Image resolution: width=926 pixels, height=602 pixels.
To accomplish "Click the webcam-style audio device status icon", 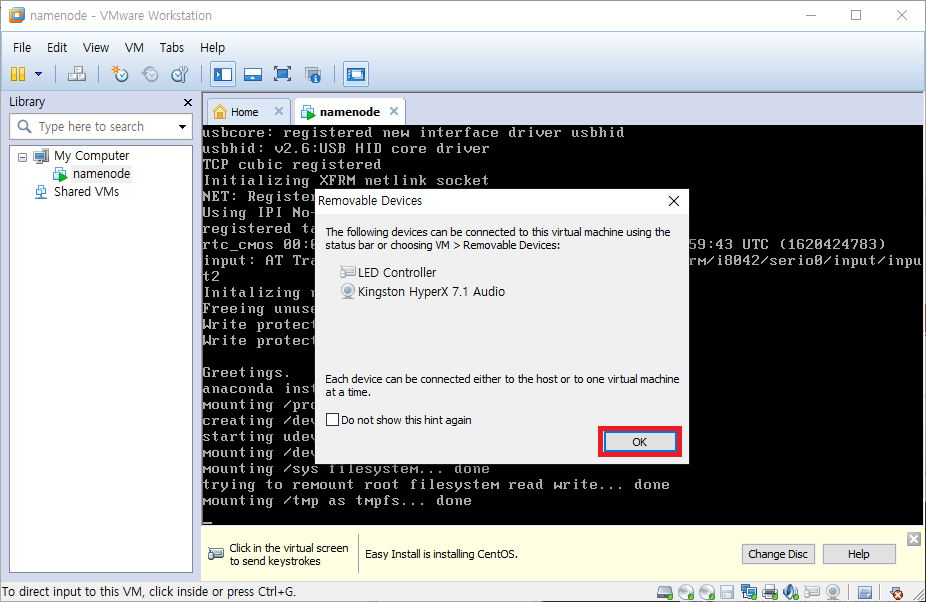I will pos(833,592).
